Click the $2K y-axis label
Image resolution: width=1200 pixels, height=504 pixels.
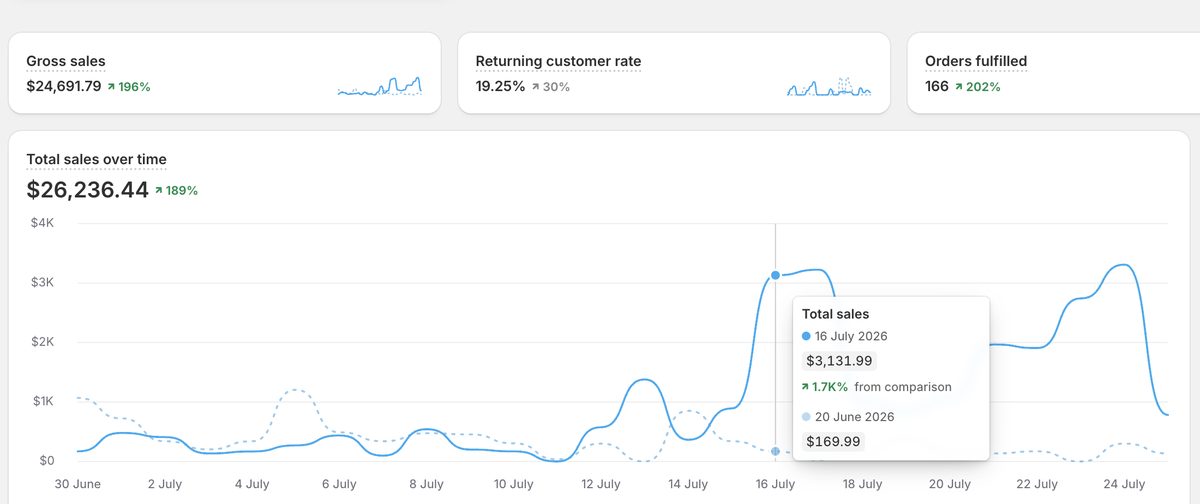(x=42, y=342)
